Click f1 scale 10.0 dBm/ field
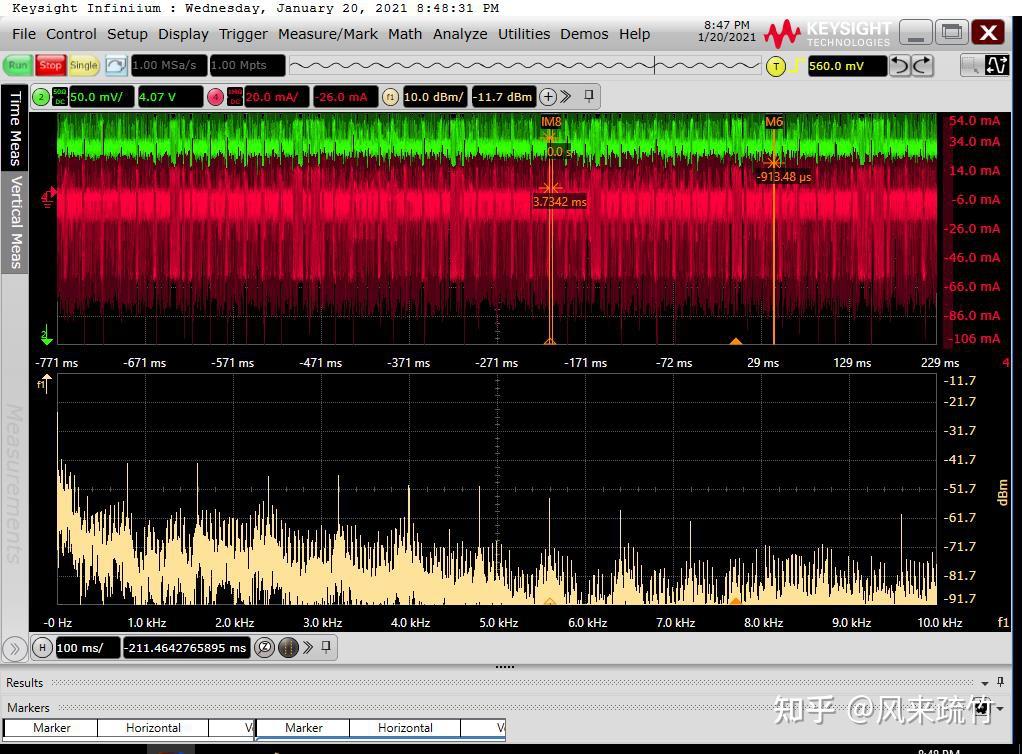This screenshot has height=754, width=1022. pos(435,97)
